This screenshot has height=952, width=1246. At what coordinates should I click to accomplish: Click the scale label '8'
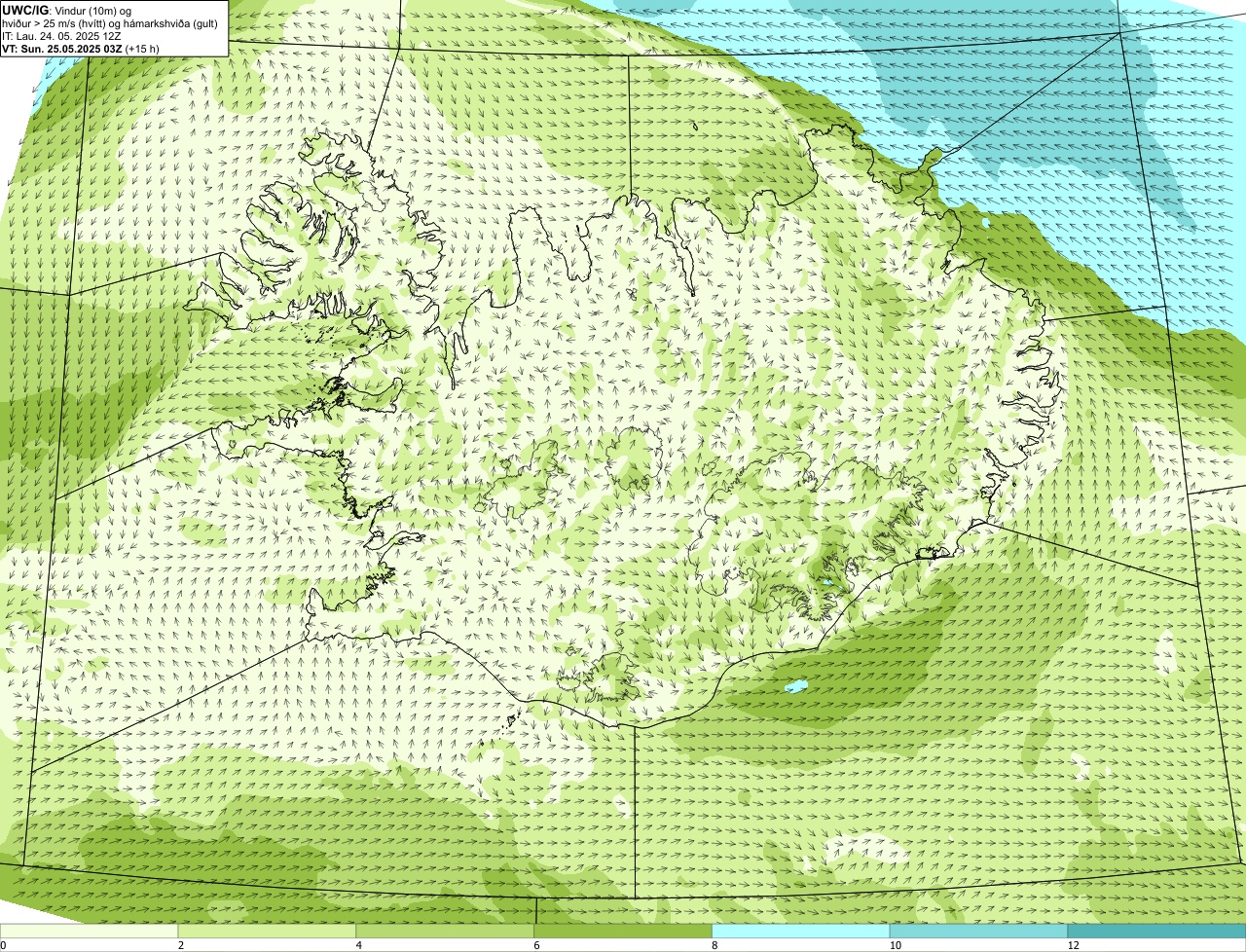click(x=715, y=945)
